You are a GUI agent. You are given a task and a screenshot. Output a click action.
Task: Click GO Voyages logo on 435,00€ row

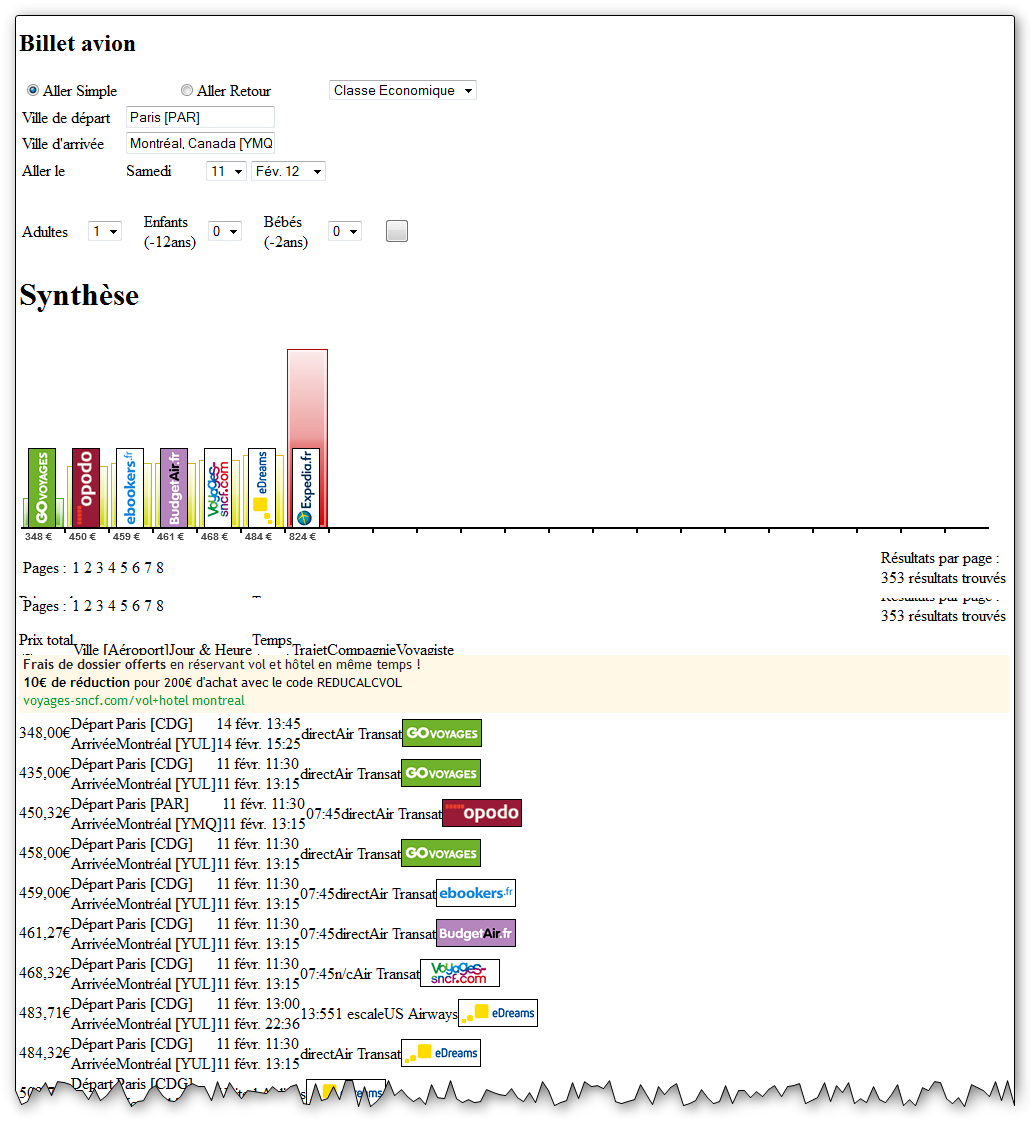(x=441, y=774)
